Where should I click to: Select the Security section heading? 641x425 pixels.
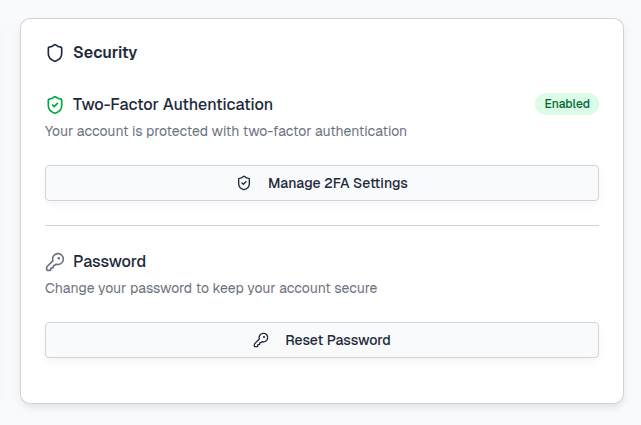click(105, 52)
